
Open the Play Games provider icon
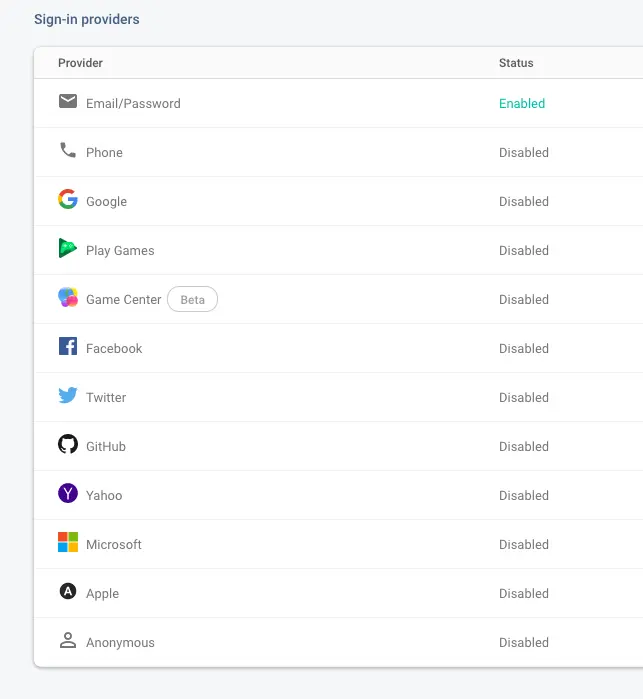(x=68, y=248)
